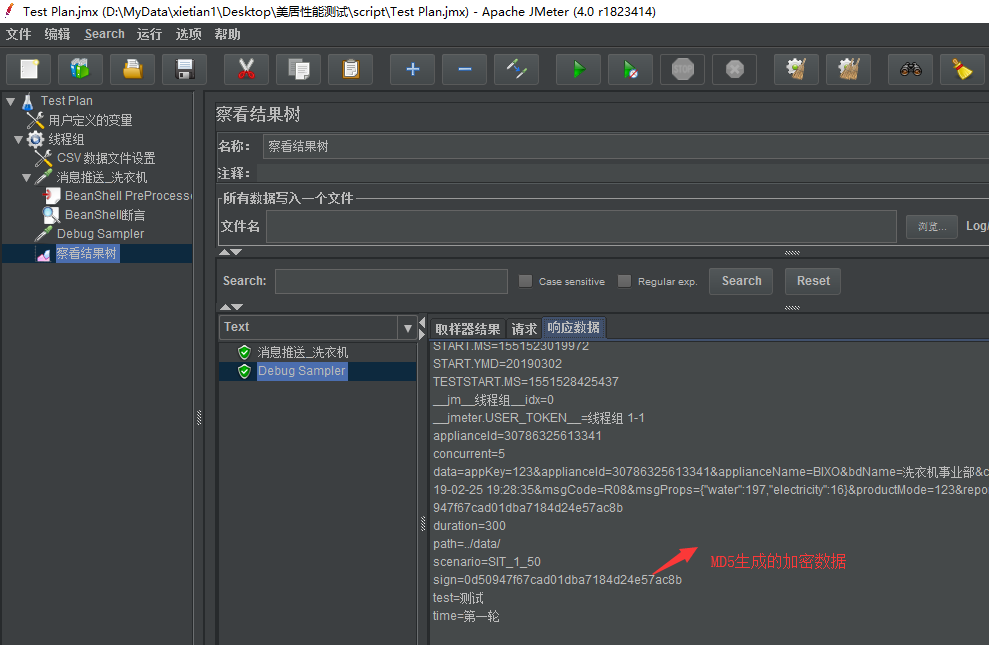Switch to the 请求 tab
Image resolution: width=989 pixels, height=645 pixels.
tap(524, 328)
